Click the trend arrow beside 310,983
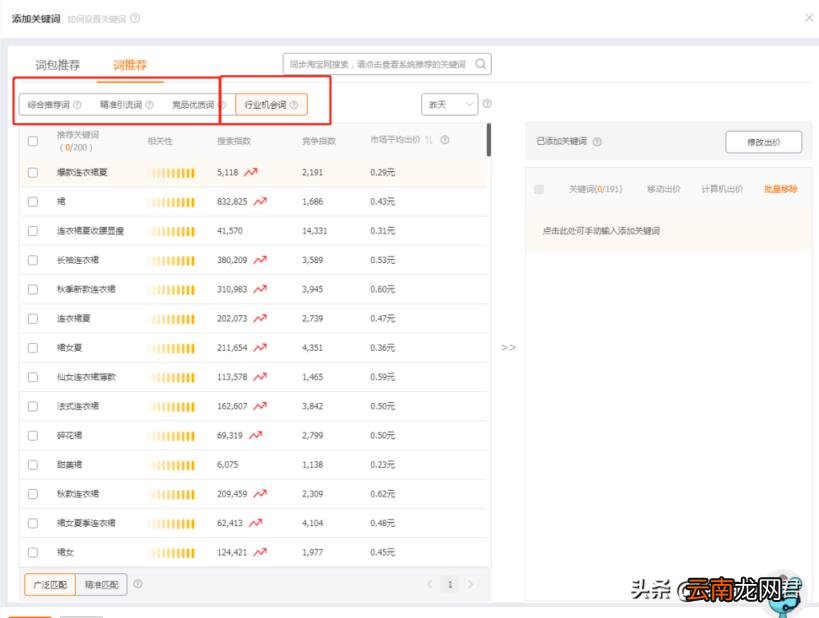 tap(260, 289)
